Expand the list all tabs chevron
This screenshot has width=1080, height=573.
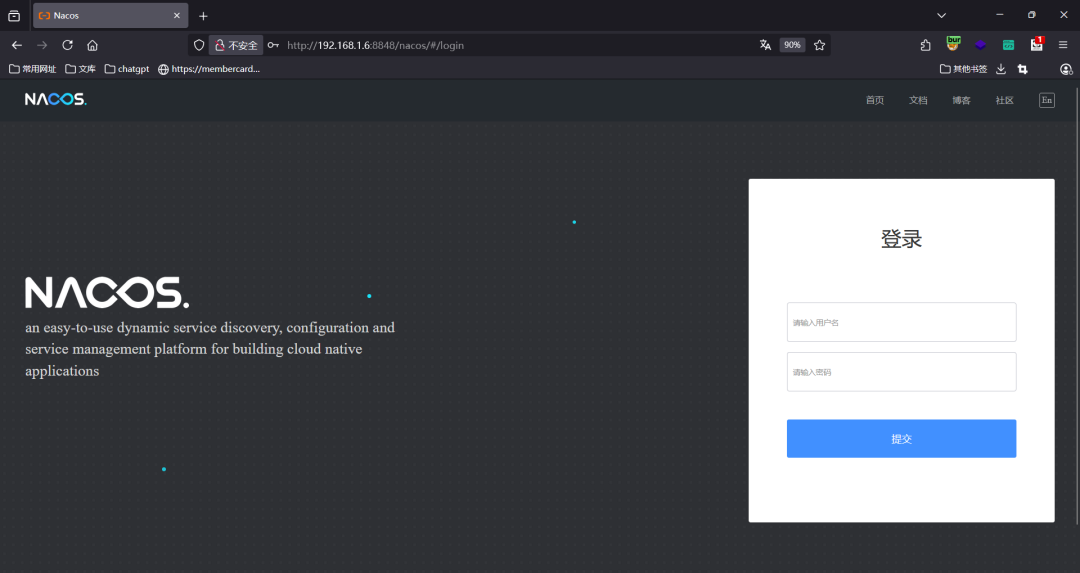point(942,15)
